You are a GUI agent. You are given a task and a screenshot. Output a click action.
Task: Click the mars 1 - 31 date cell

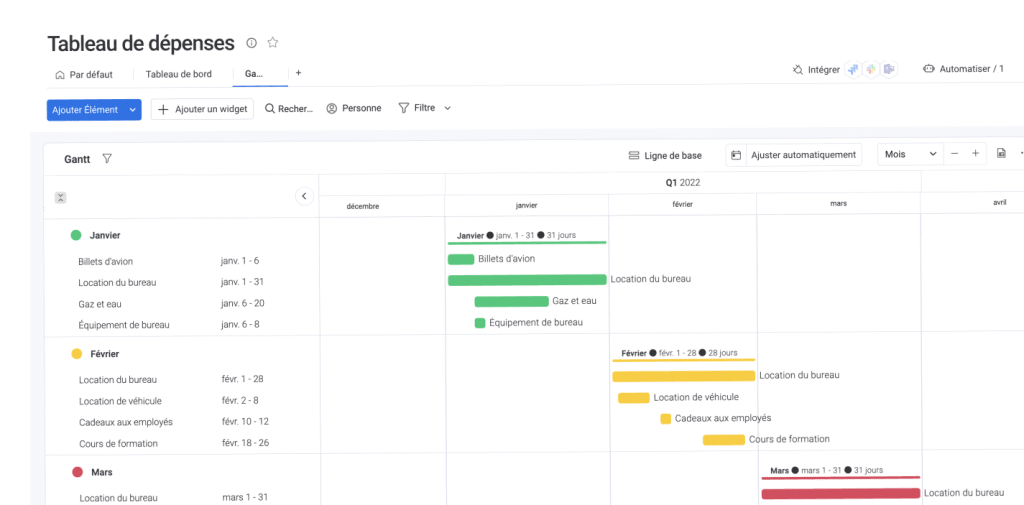(x=245, y=497)
